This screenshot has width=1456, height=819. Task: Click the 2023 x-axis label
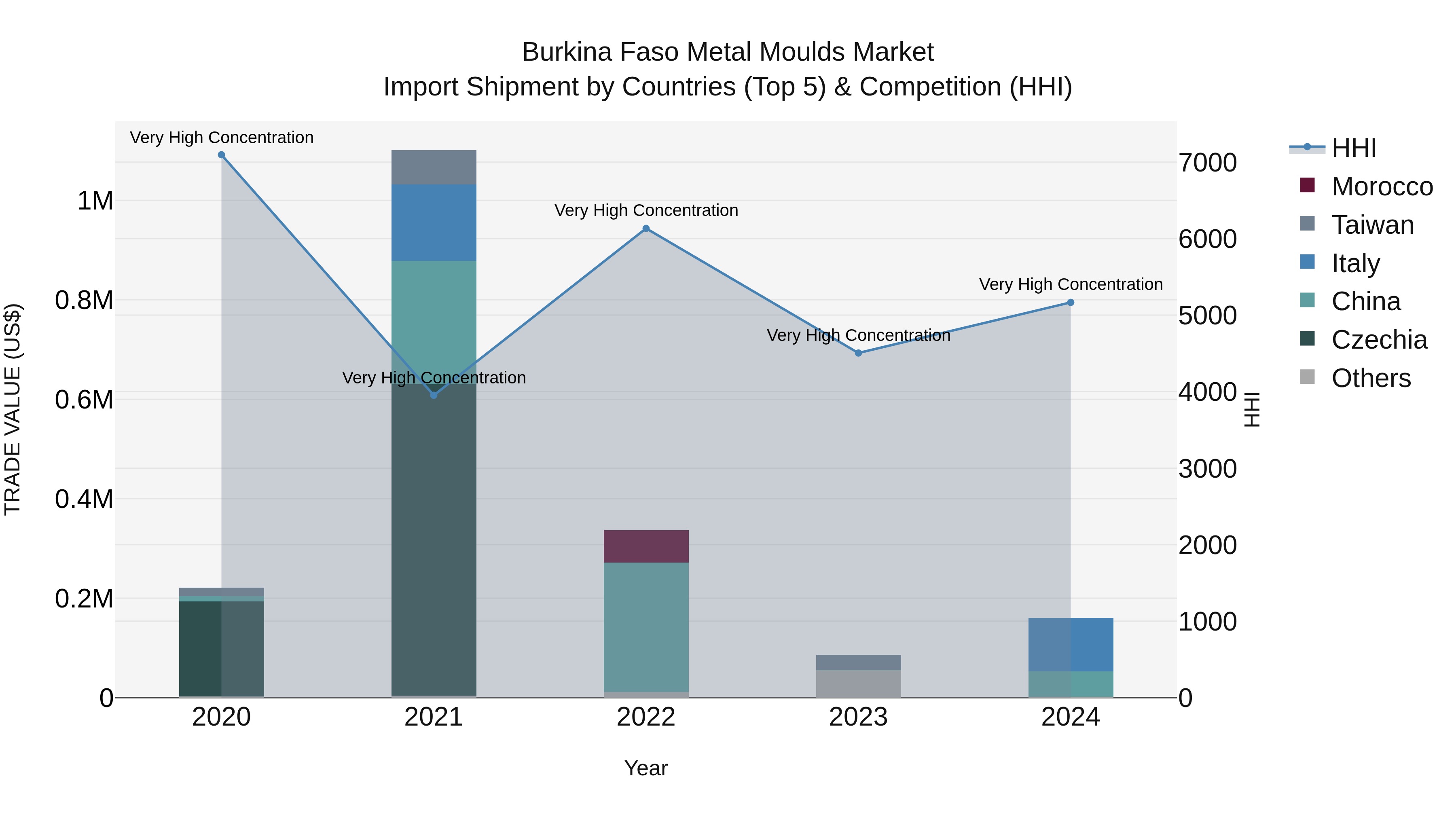(x=859, y=717)
